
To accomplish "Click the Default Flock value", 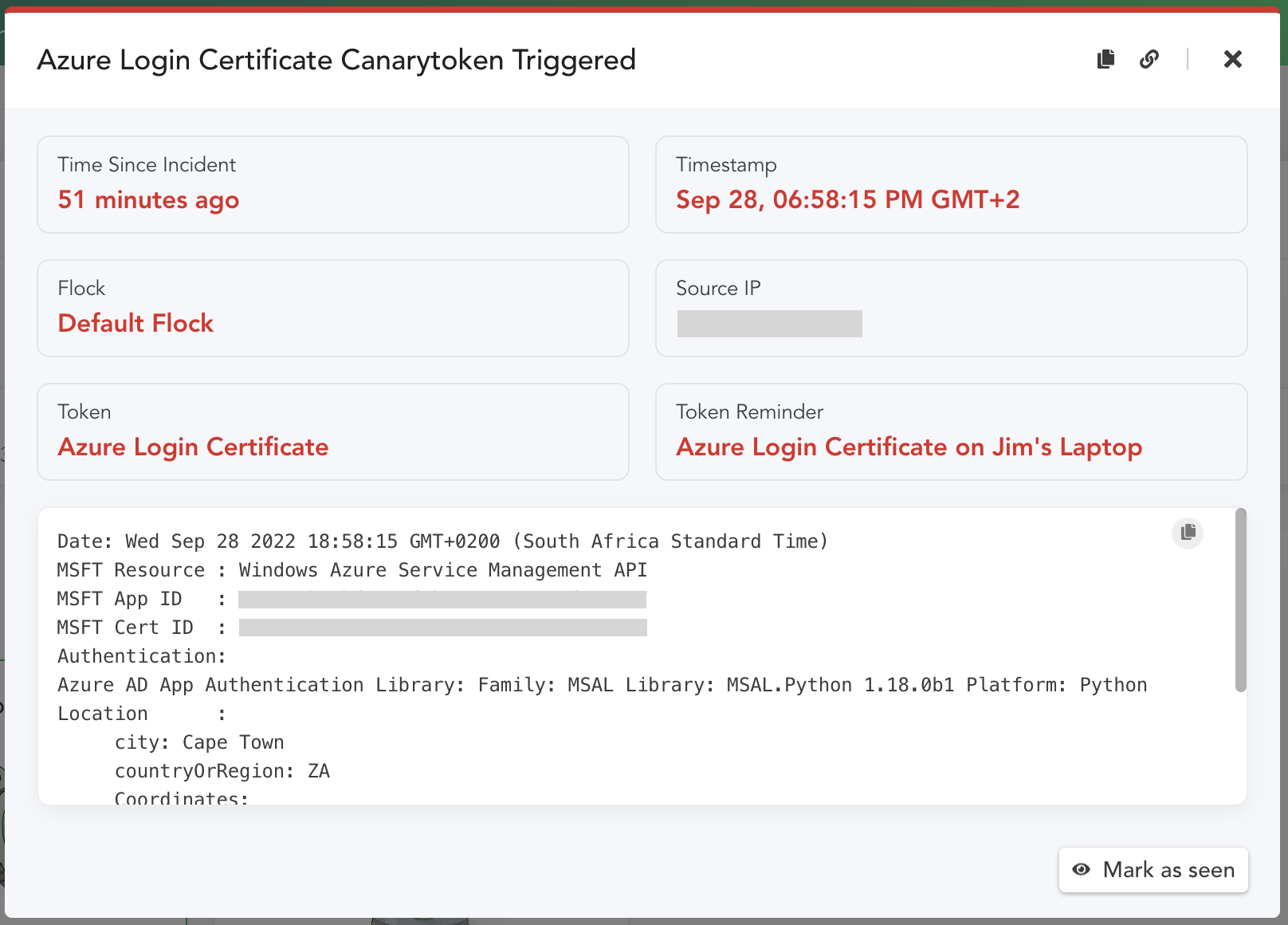I will (135, 323).
